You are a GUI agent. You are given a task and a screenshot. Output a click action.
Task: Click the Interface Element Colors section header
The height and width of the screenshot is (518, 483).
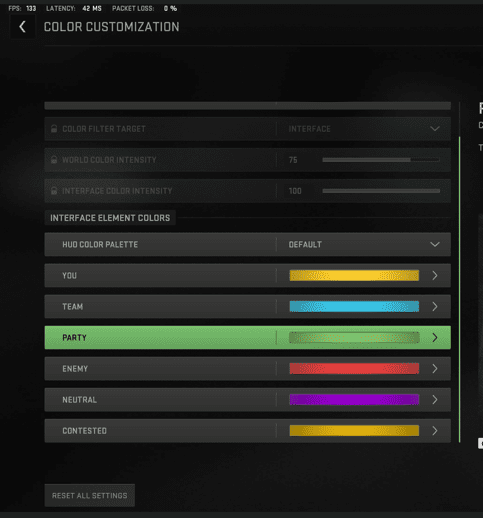coord(110,218)
